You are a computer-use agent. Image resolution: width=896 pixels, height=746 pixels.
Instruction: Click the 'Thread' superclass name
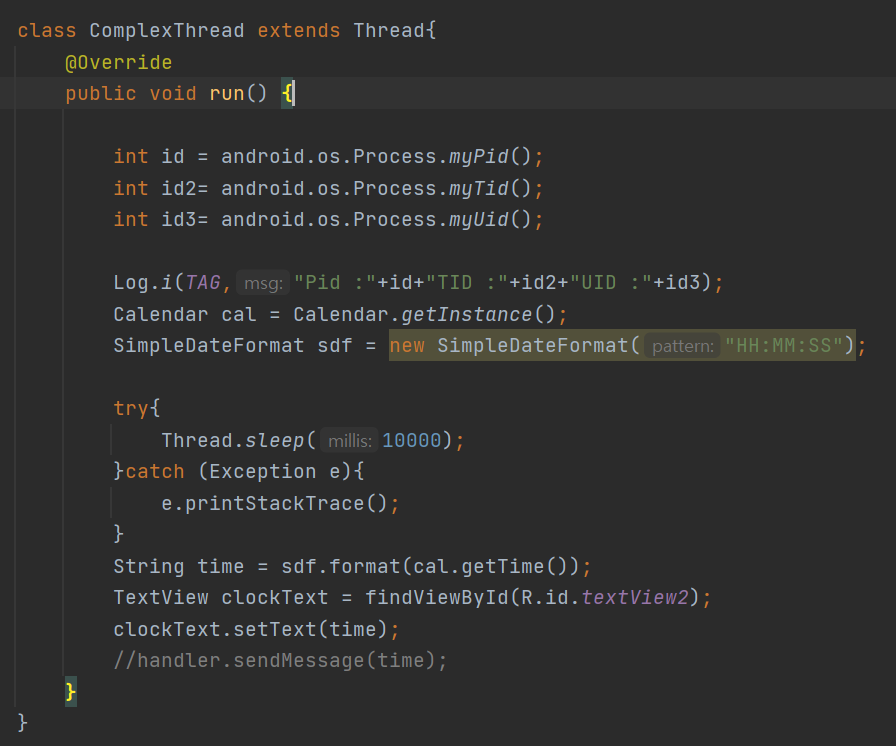coord(389,30)
